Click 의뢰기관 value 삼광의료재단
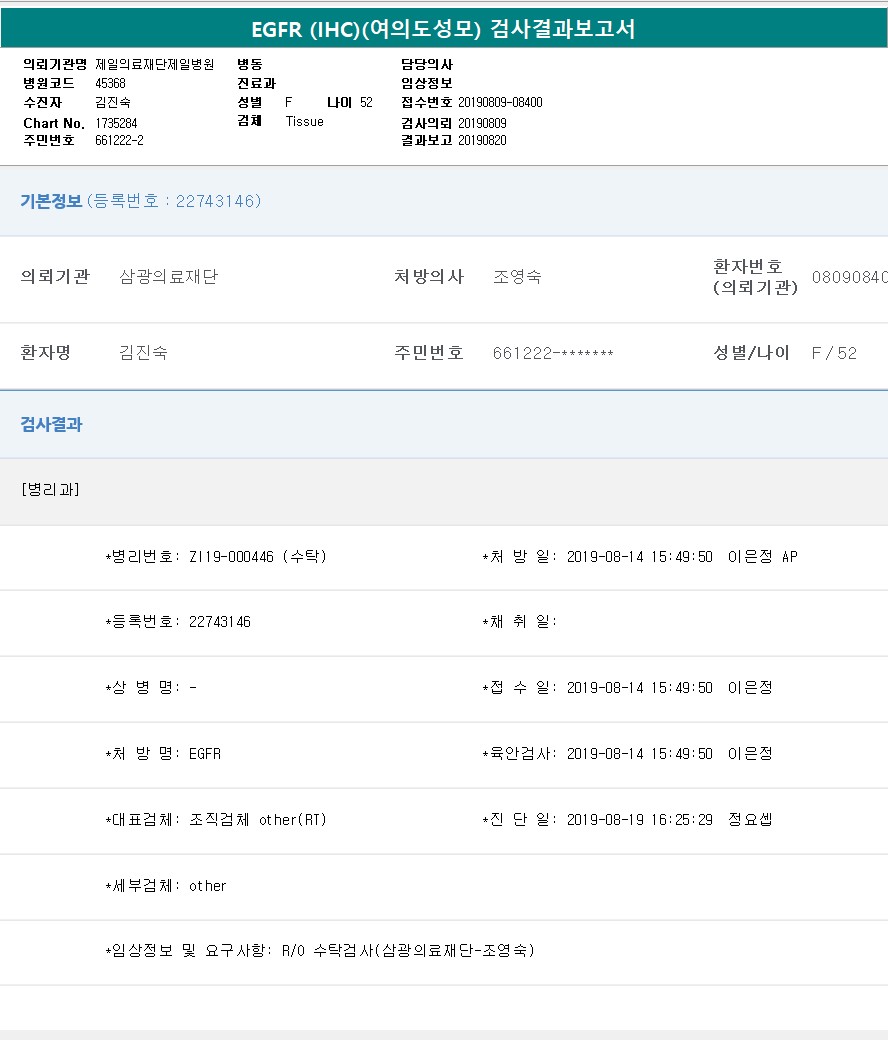The width and height of the screenshot is (888, 1040). pos(168,277)
